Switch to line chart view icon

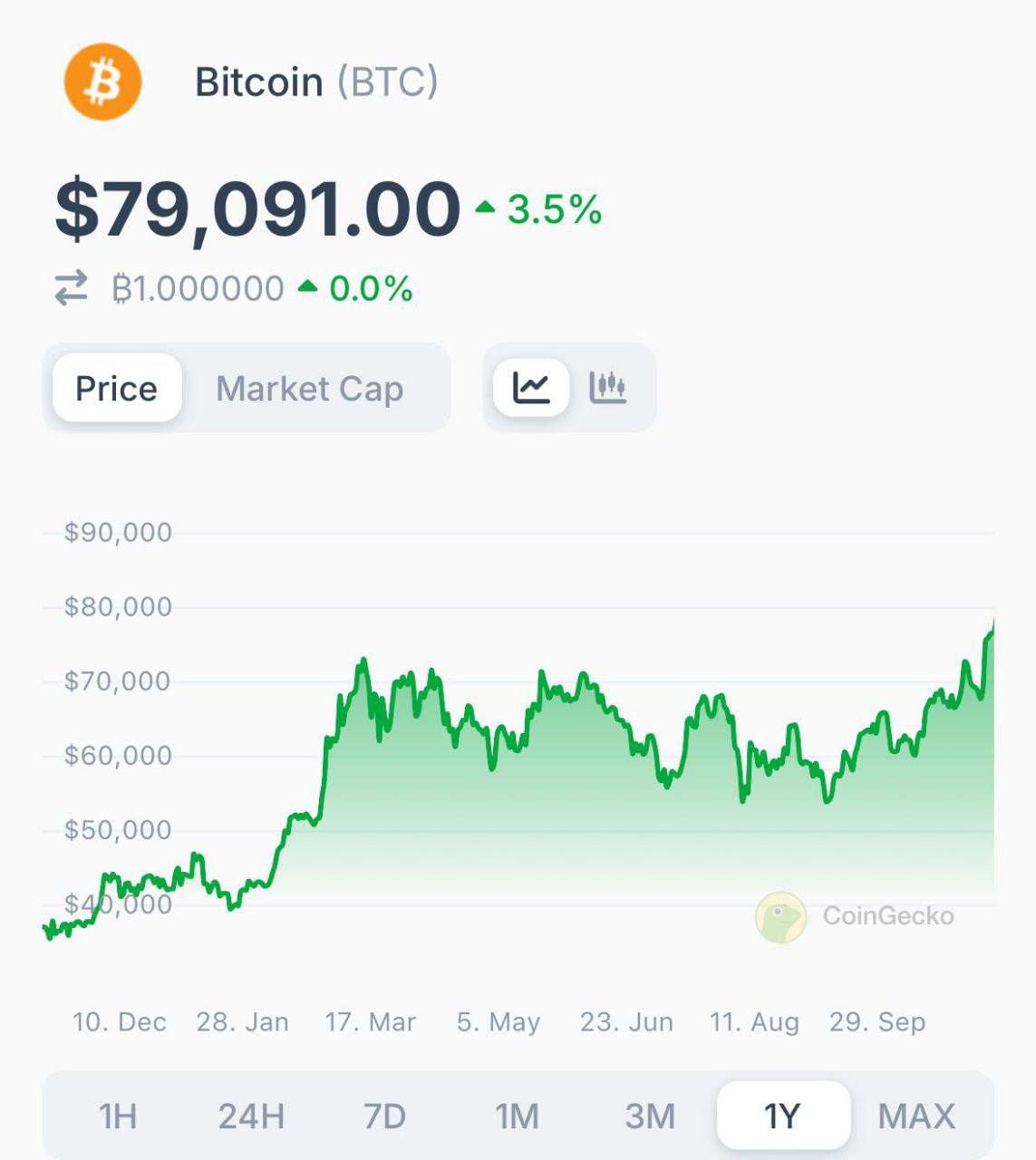(x=531, y=388)
